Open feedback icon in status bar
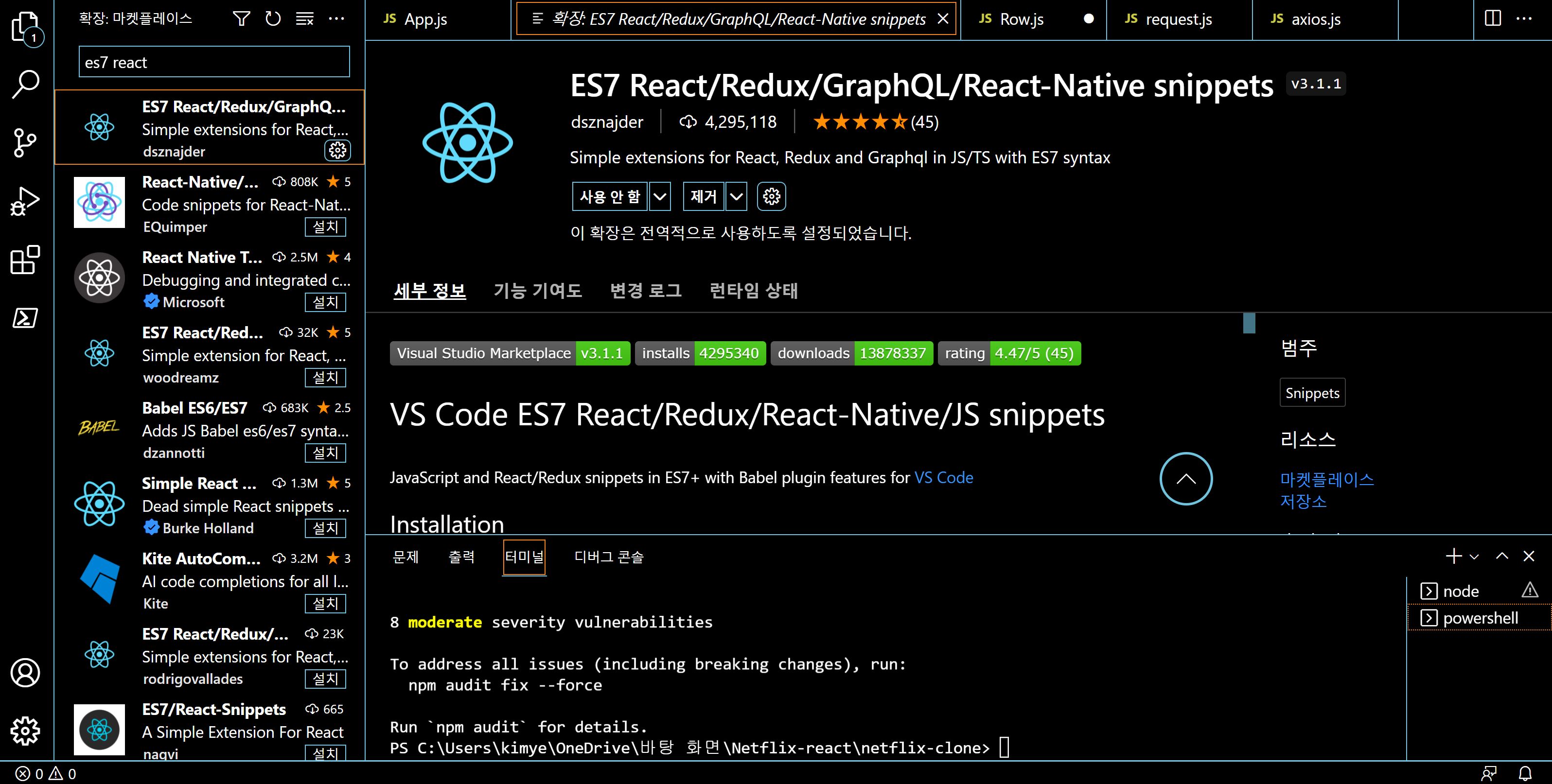This screenshot has height=784, width=1552. (1489, 773)
